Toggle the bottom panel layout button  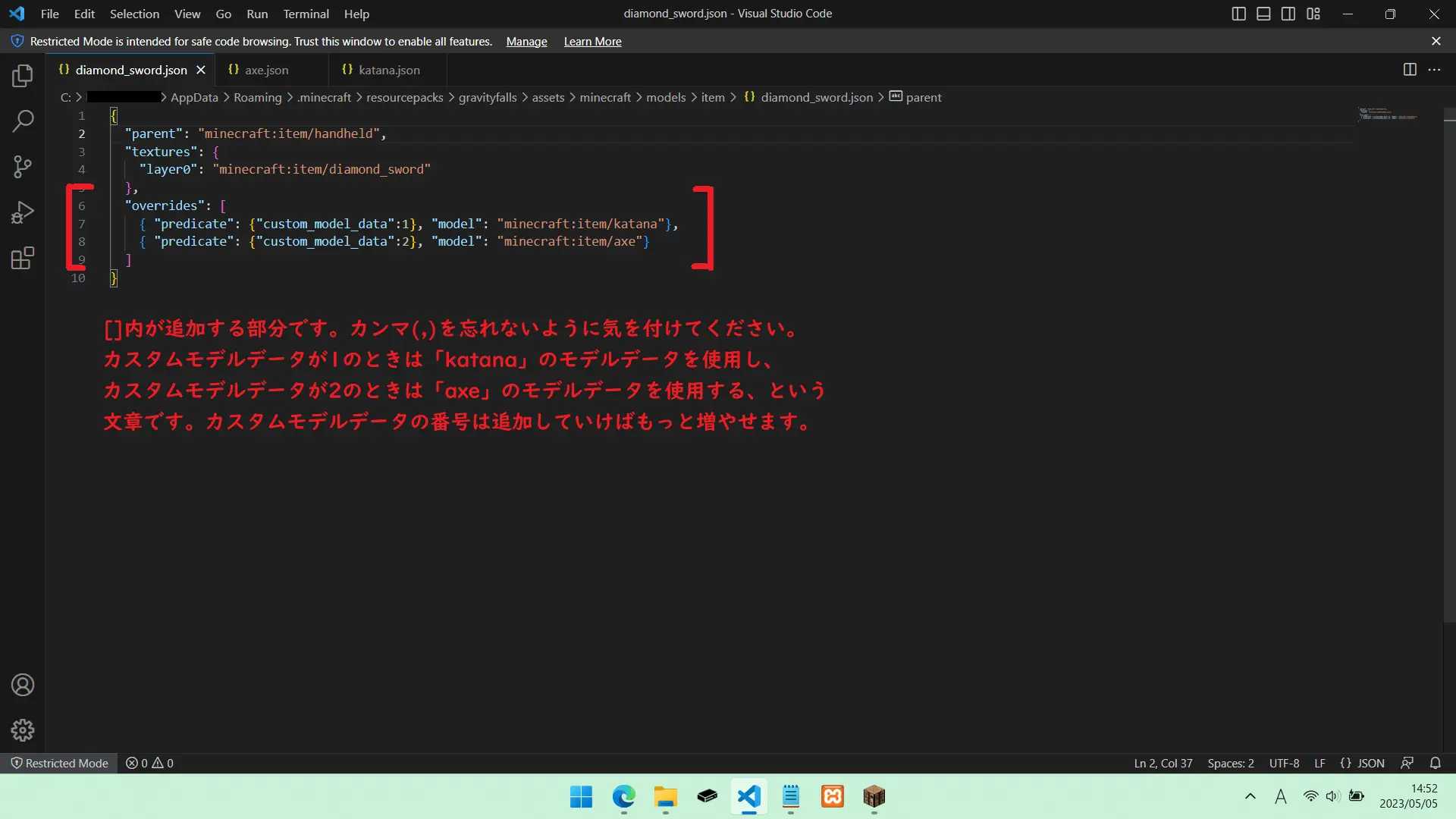(x=1263, y=14)
